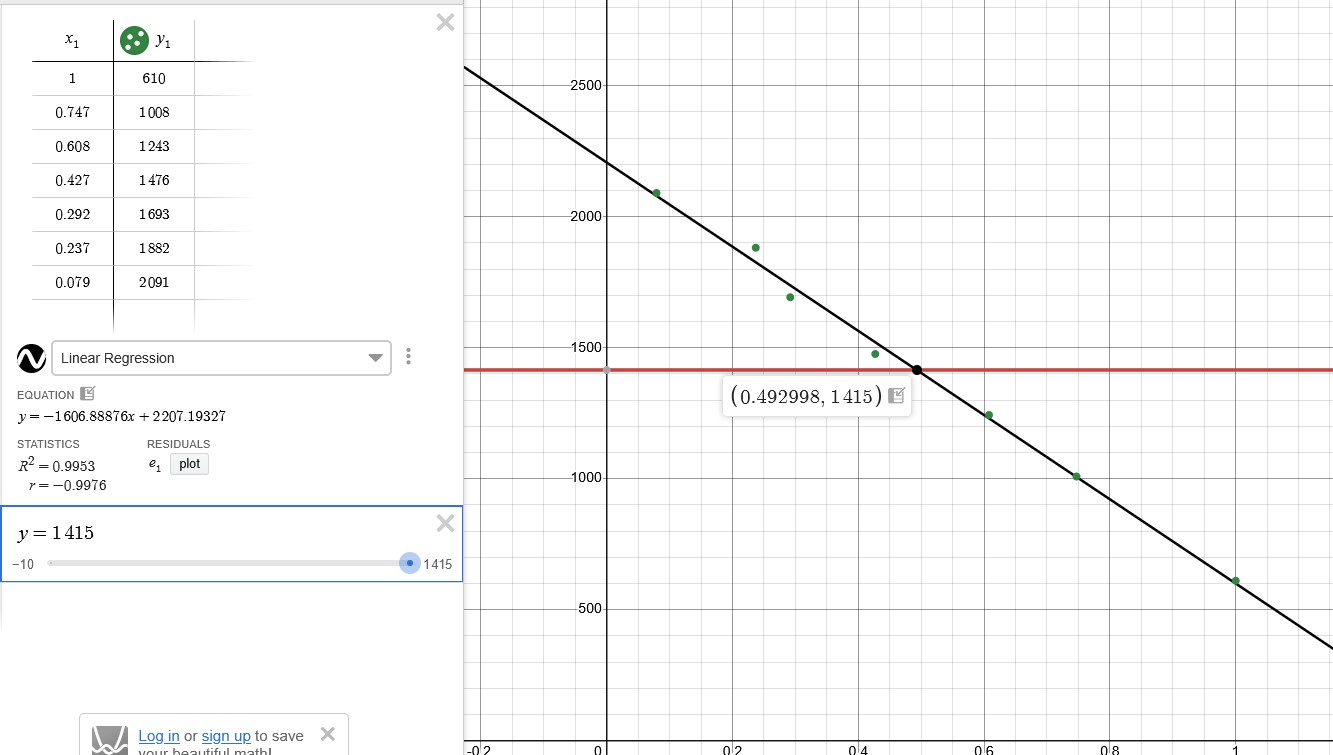Dismiss the save your math banner
This screenshot has height=755, width=1333.
(327, 734)
